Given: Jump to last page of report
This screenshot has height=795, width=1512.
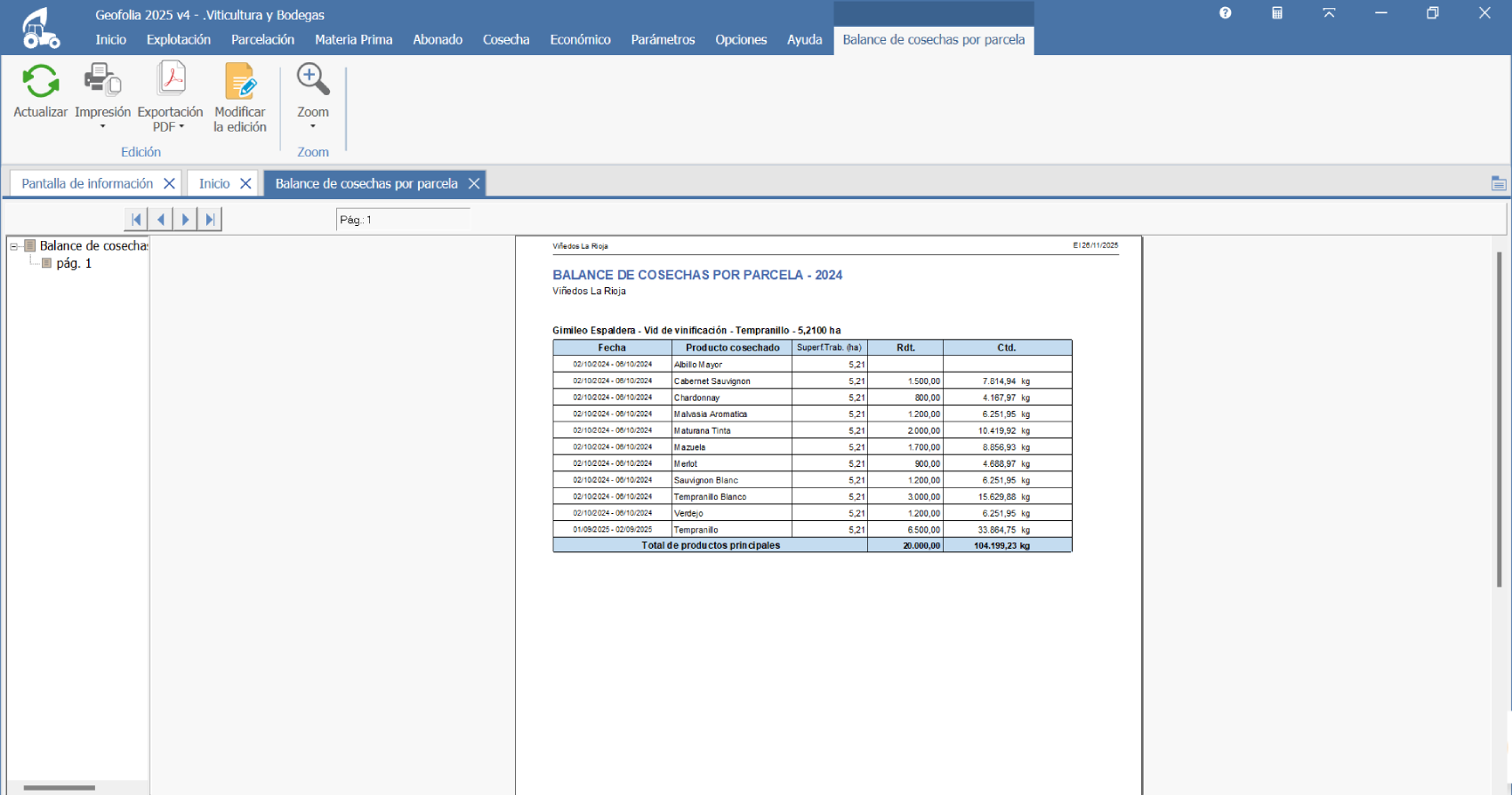Looking at the screenshot, I should pyautogui.click(x=210, y=220).
